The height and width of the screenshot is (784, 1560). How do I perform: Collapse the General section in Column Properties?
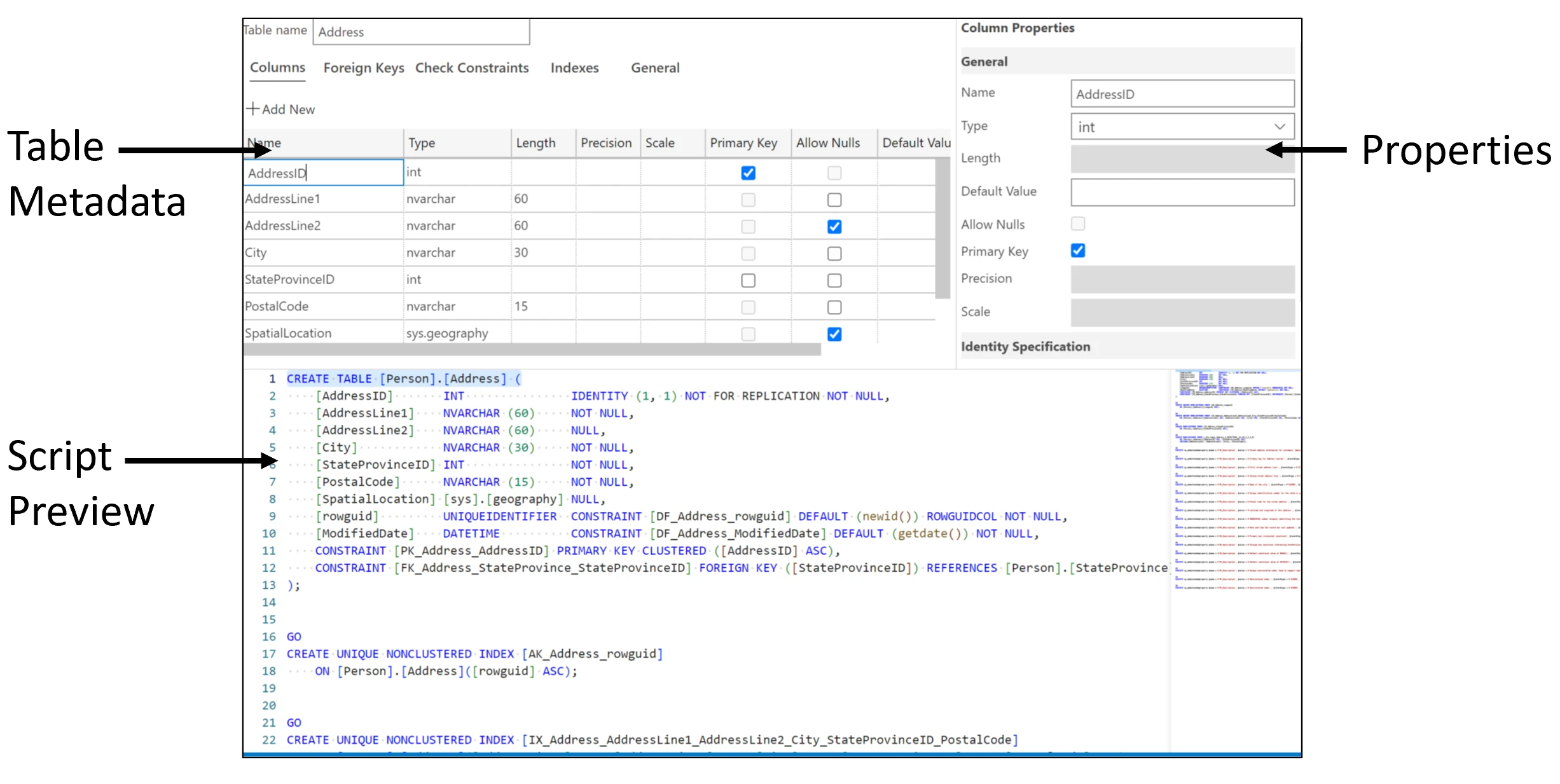984,61
